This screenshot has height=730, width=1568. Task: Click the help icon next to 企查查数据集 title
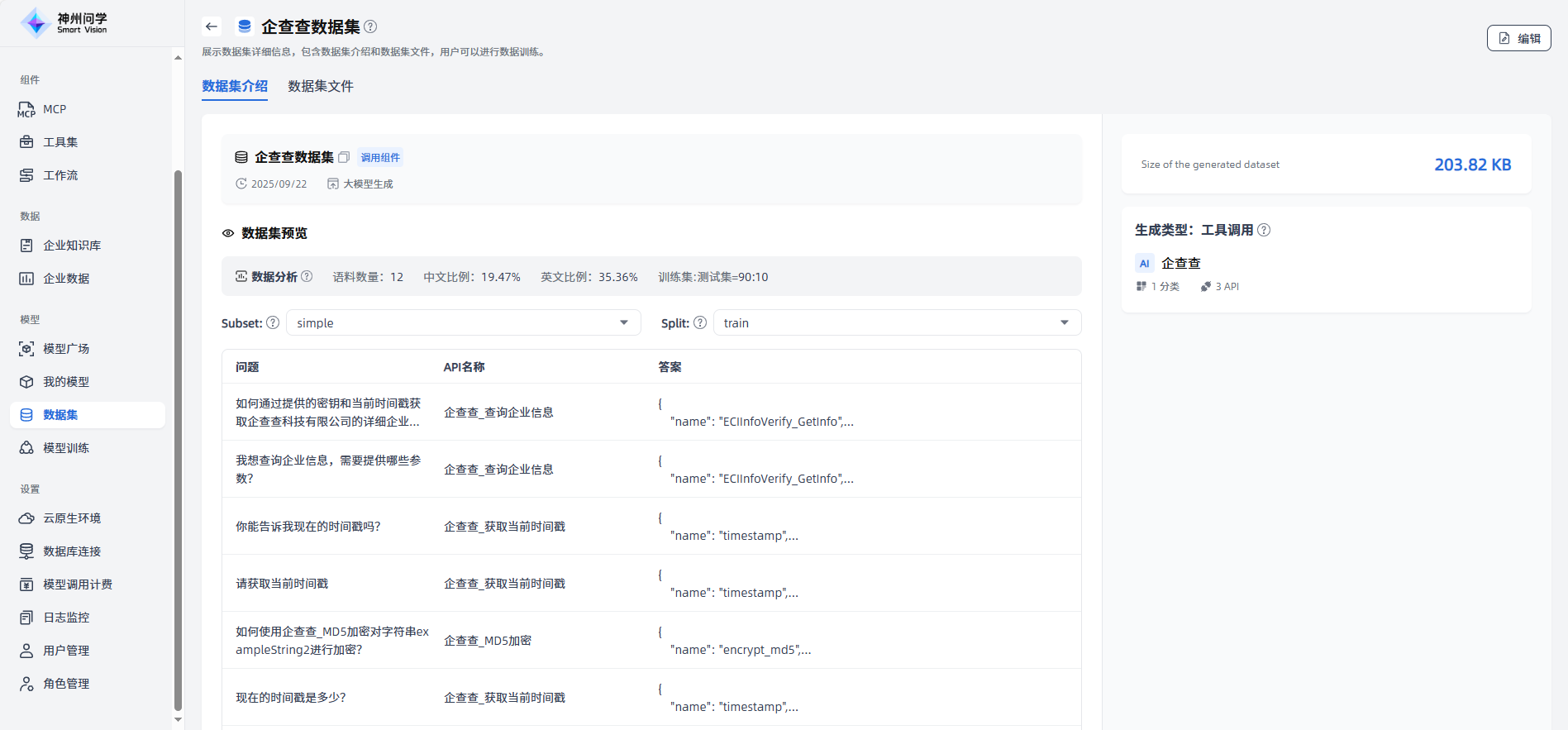[x=370, y=26]
